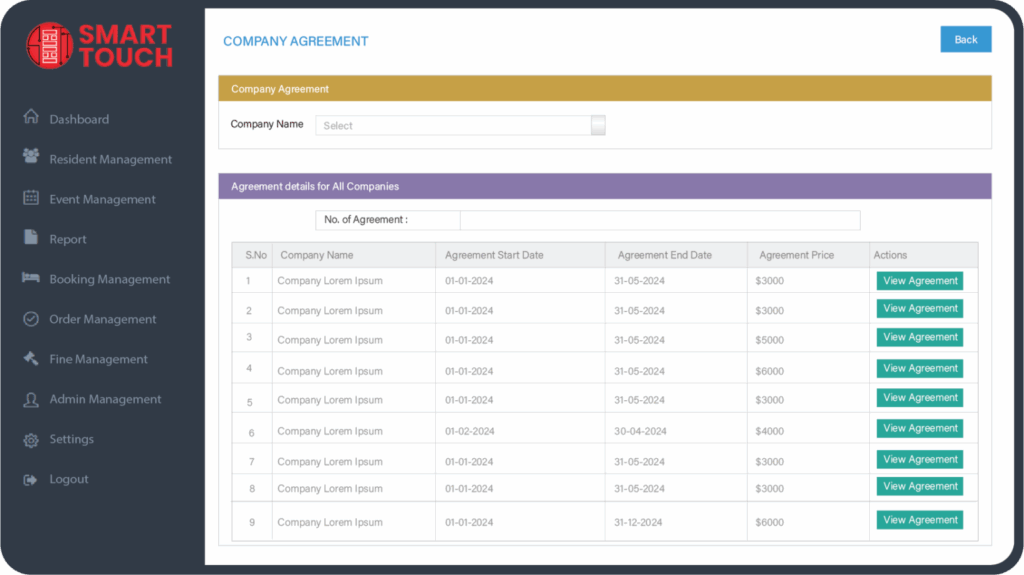The width and height of the screenshot is (1024, 575).
Task: Click the Order Management checkmark icon
Action: (31, 319)
